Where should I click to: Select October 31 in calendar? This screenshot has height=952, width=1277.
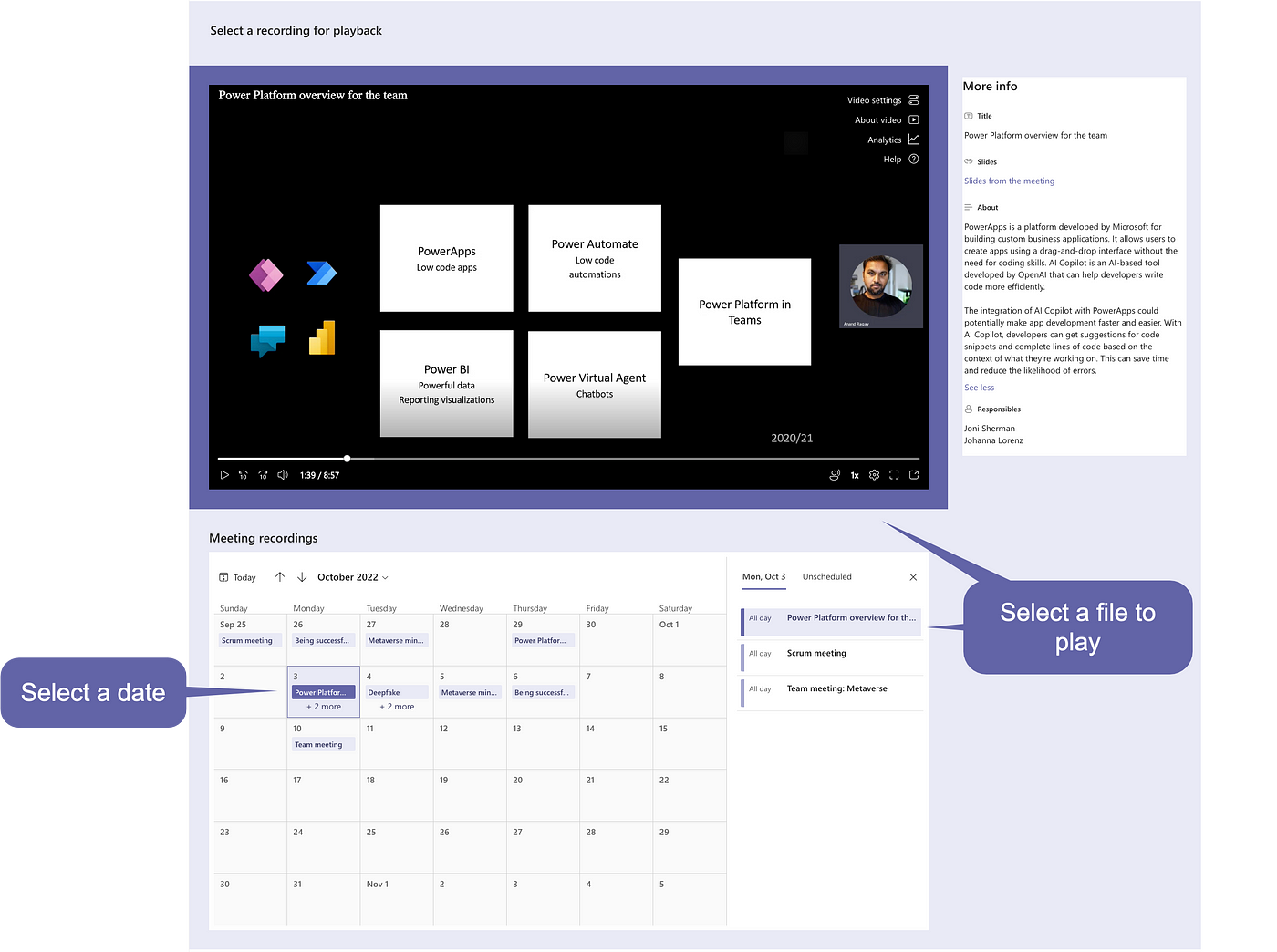[x=323, y=900]
